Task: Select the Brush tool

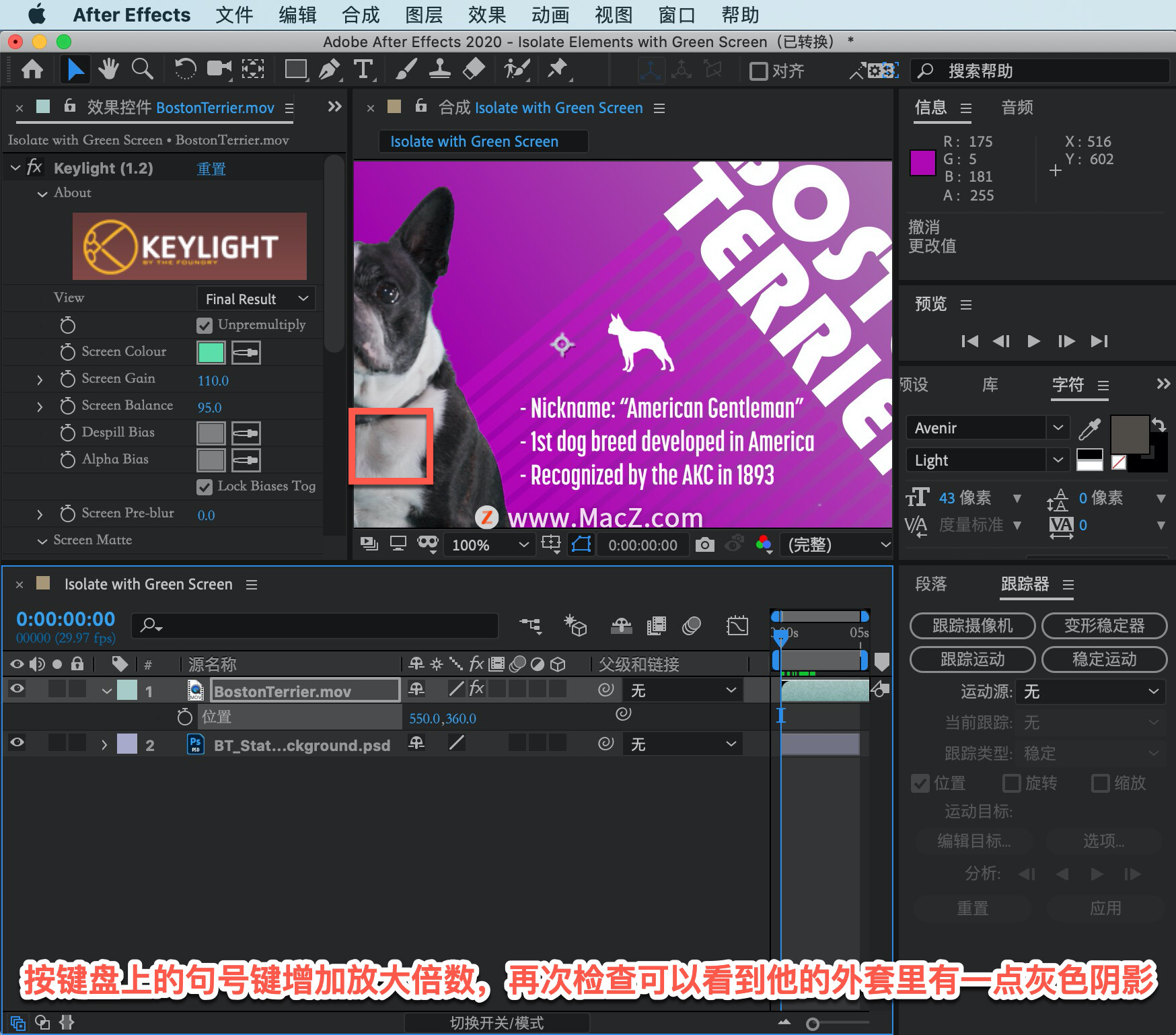Action: pos(406,69)
